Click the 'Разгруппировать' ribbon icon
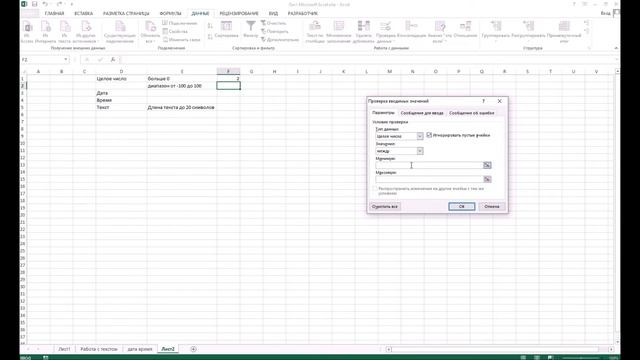This screenshot has height=360, width=640. coord(528,30)
